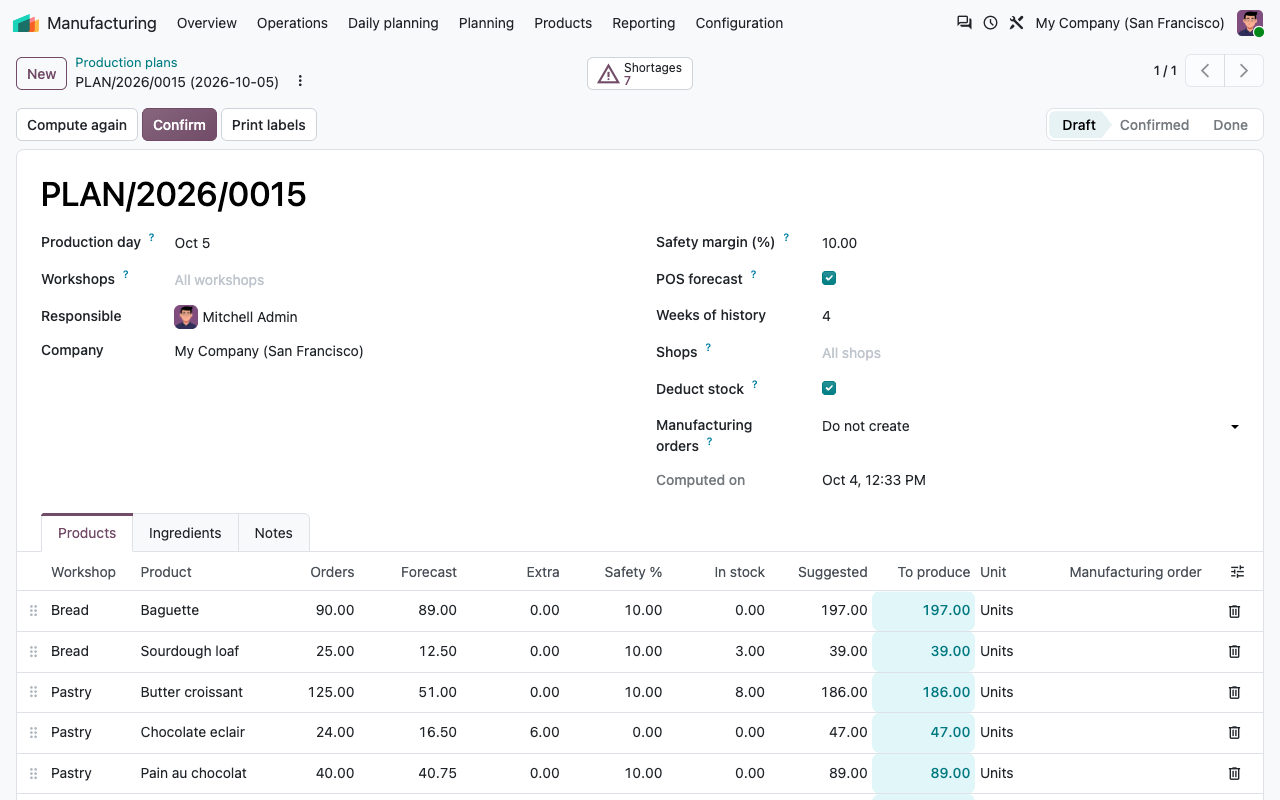Switch to the Ingredients tab
Screen dimensions: 1280x800
[x=185, y=533]
